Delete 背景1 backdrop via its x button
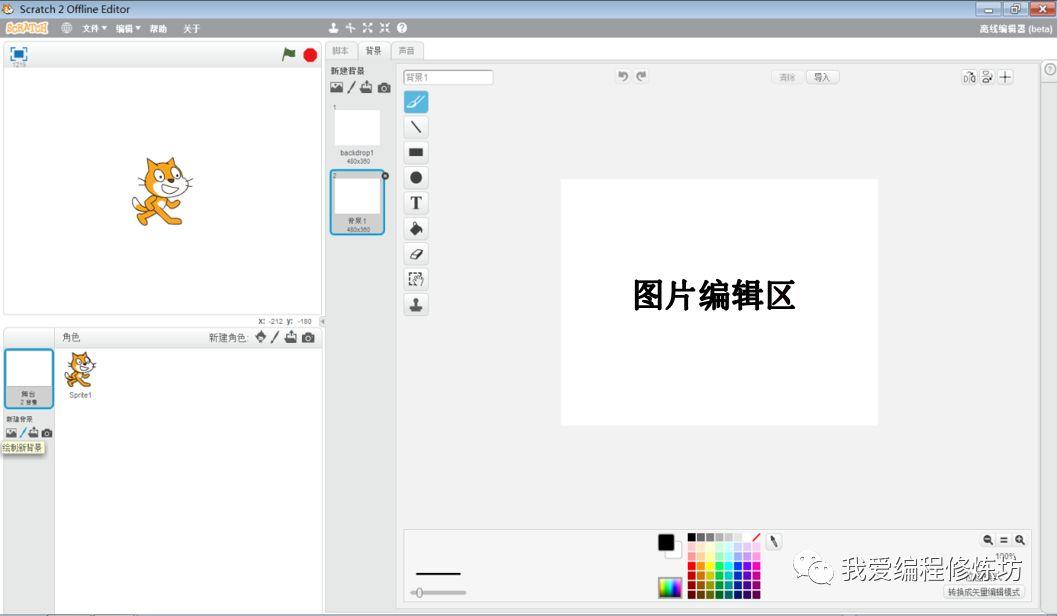 tap(385, 176)
